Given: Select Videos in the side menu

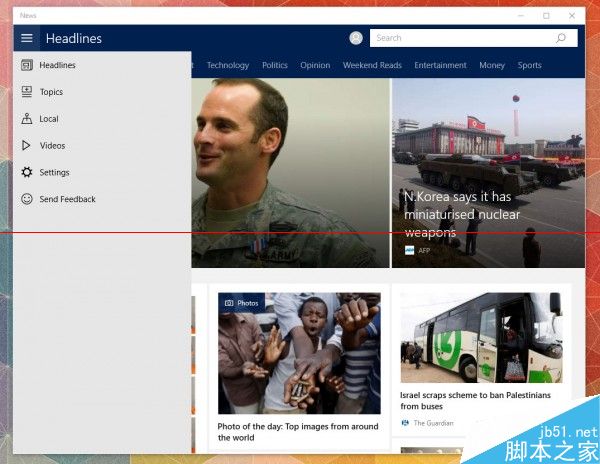Looking at the screenshot, I should click(103, 145).
